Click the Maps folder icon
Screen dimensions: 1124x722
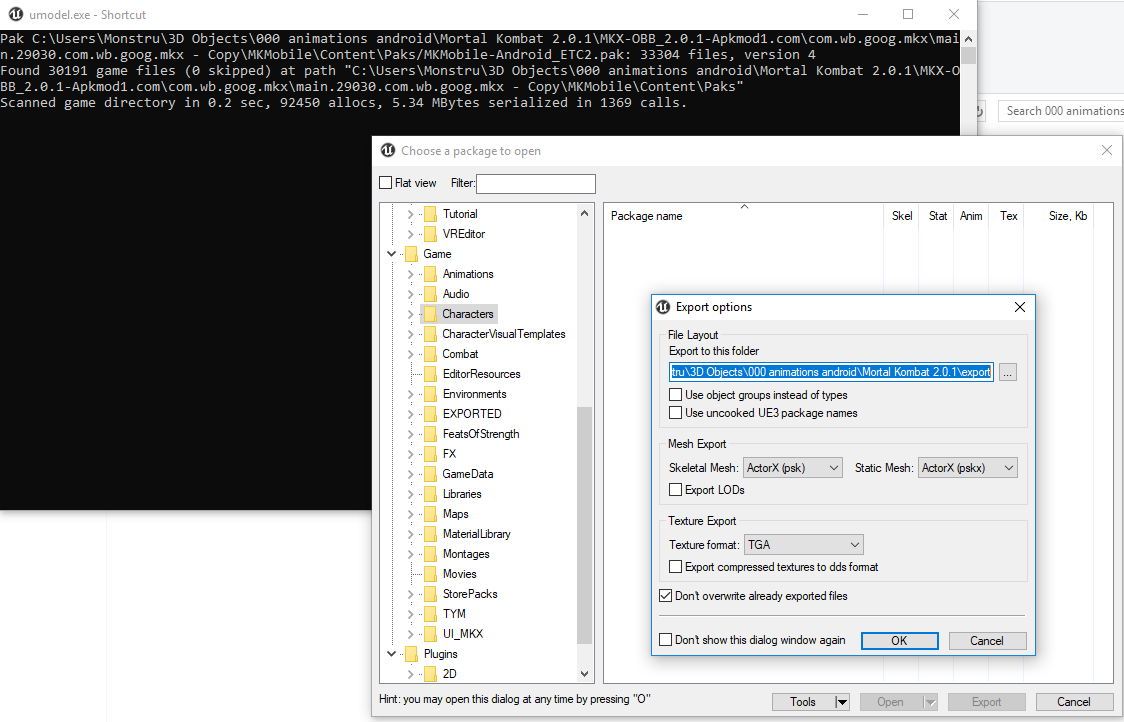[x=430, y=514]
